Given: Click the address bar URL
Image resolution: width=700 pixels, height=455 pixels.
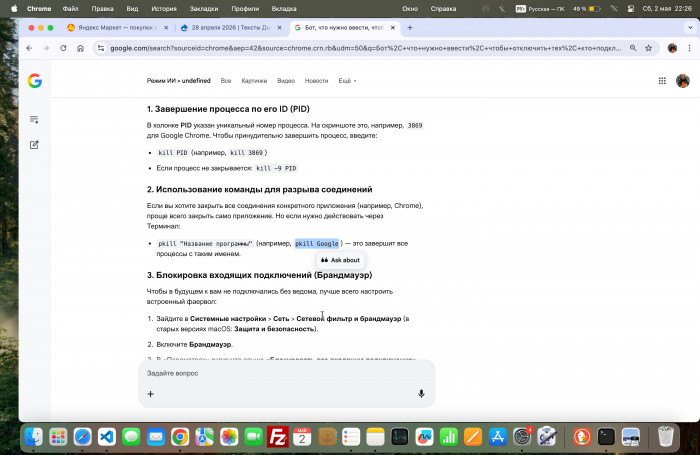Looking at the screenshot, I should coord(365,48).
